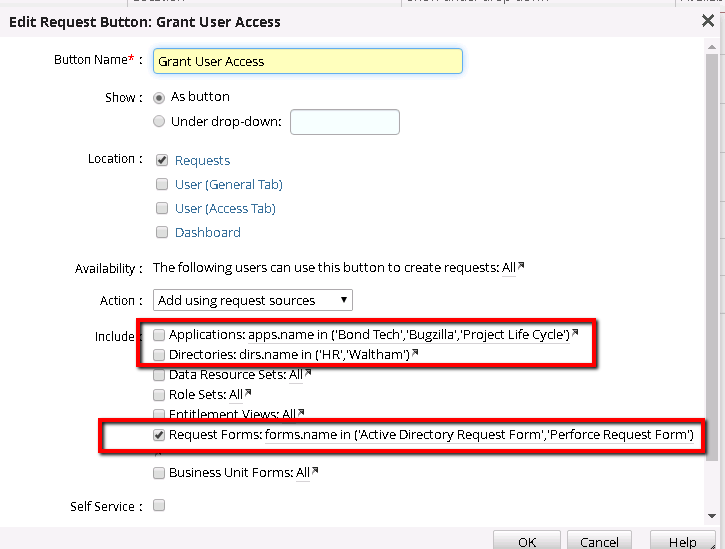
Task: Click edit icon after Applications filter expression
Action: click(575, 333)
